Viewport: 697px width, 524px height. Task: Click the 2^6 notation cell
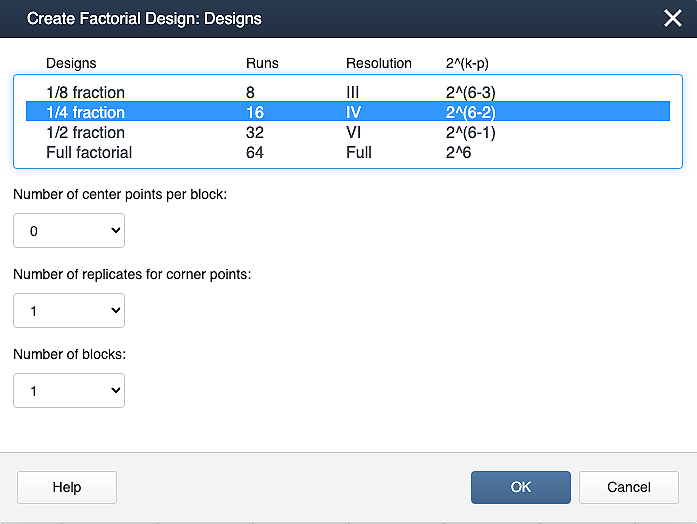coord(459,153)
